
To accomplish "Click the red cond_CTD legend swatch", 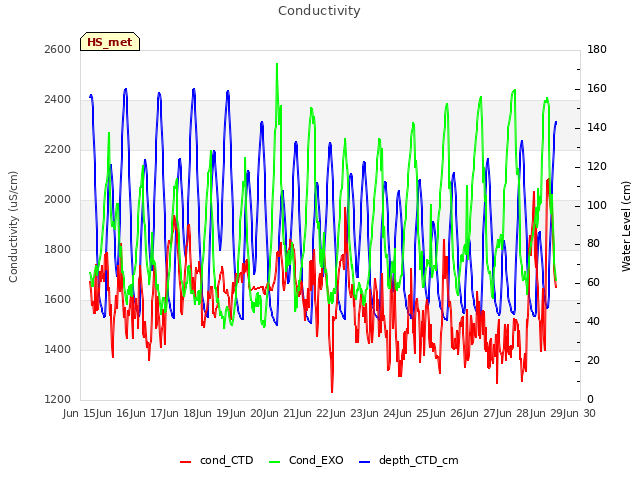I will point(185,462).
